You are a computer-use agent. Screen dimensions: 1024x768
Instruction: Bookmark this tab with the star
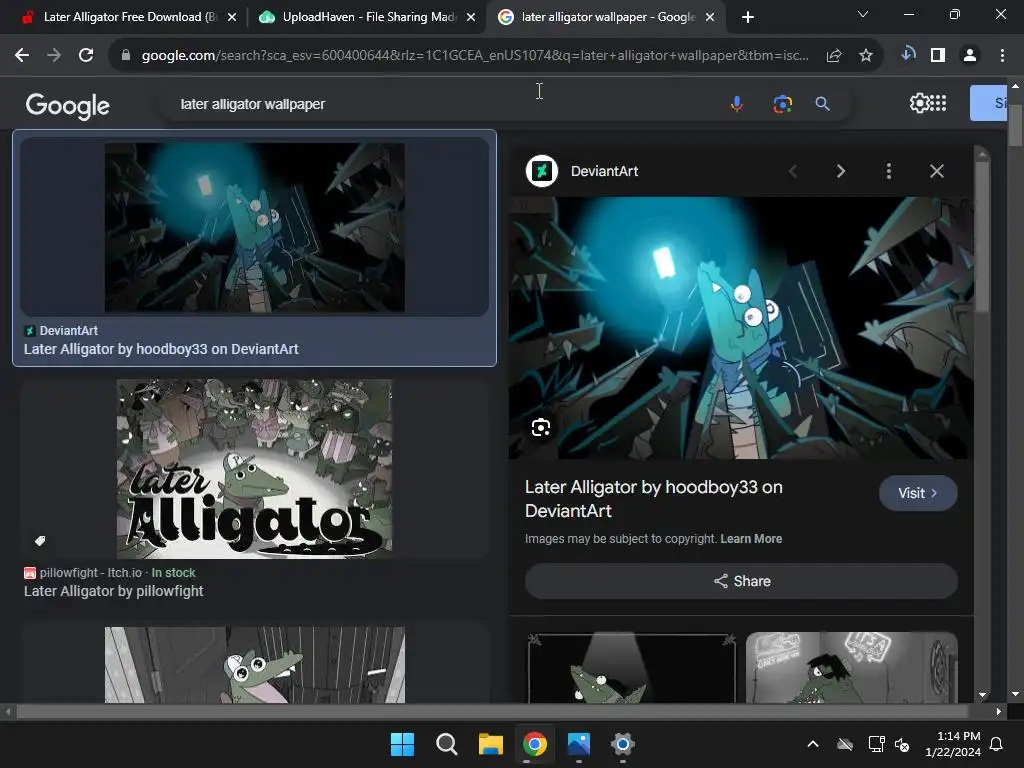tap(866, 56)
